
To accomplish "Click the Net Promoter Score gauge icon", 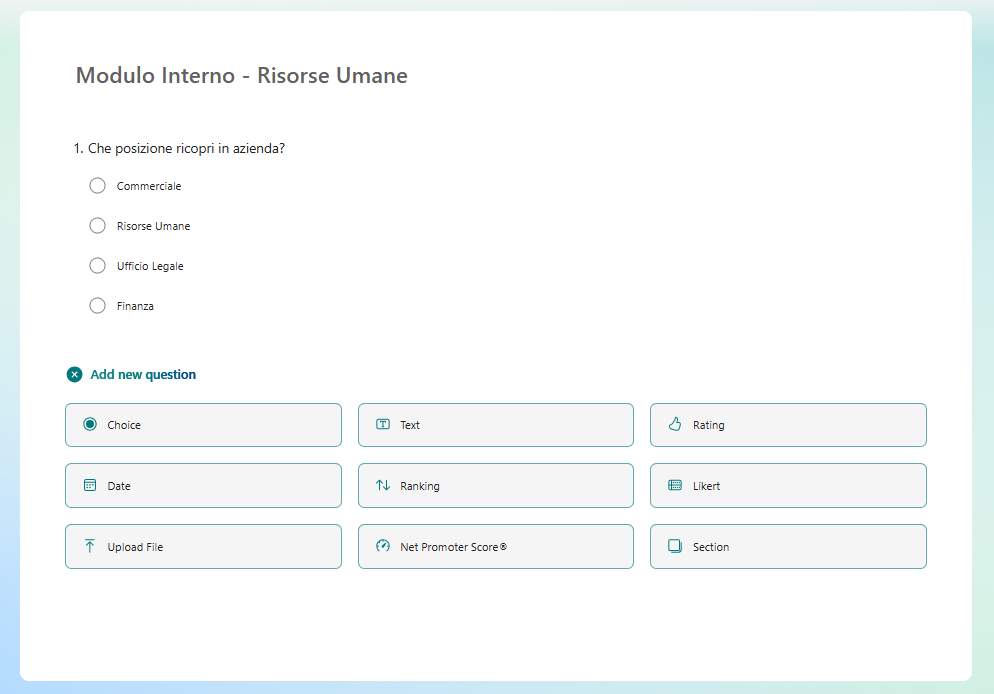I will point(382,546).
